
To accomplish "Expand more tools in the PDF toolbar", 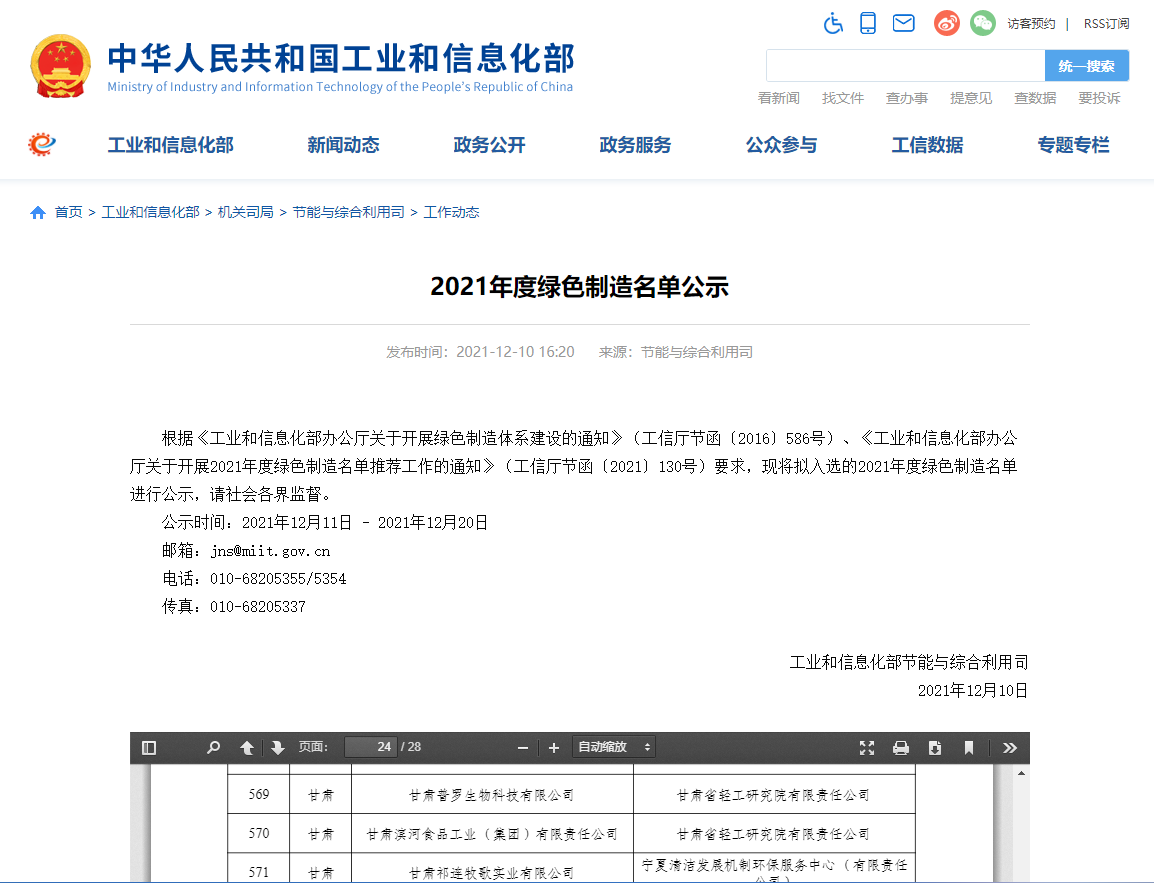I will (x=1010, y=747).
